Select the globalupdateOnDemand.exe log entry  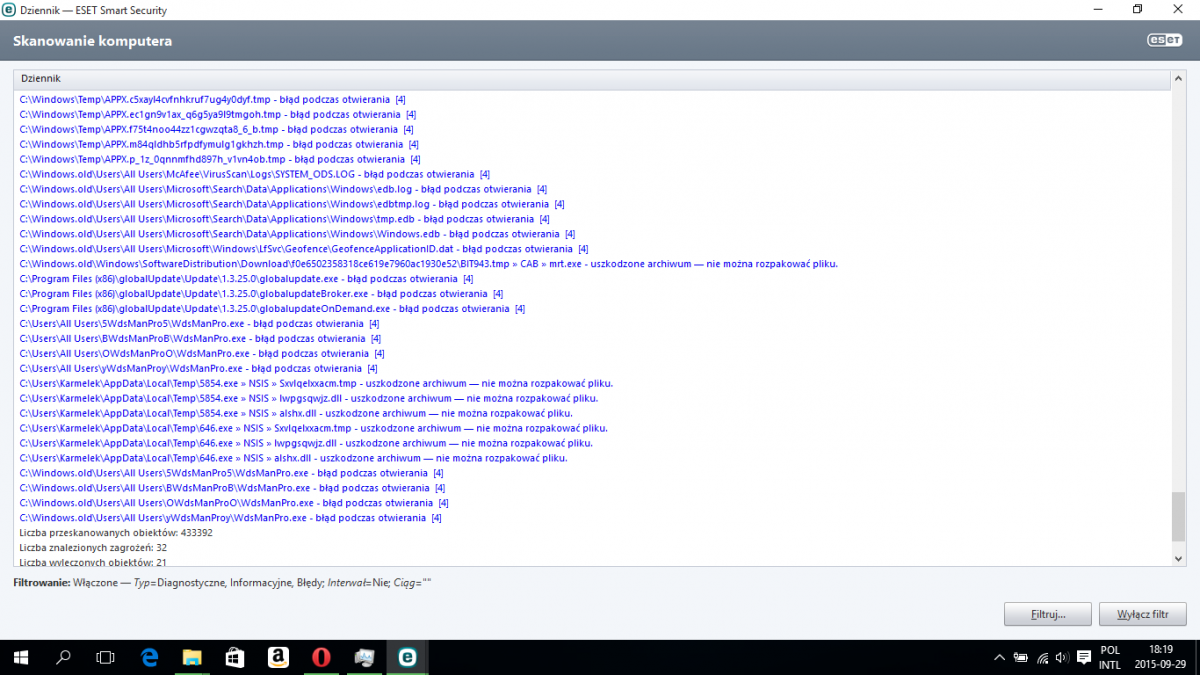pos(272,309)
